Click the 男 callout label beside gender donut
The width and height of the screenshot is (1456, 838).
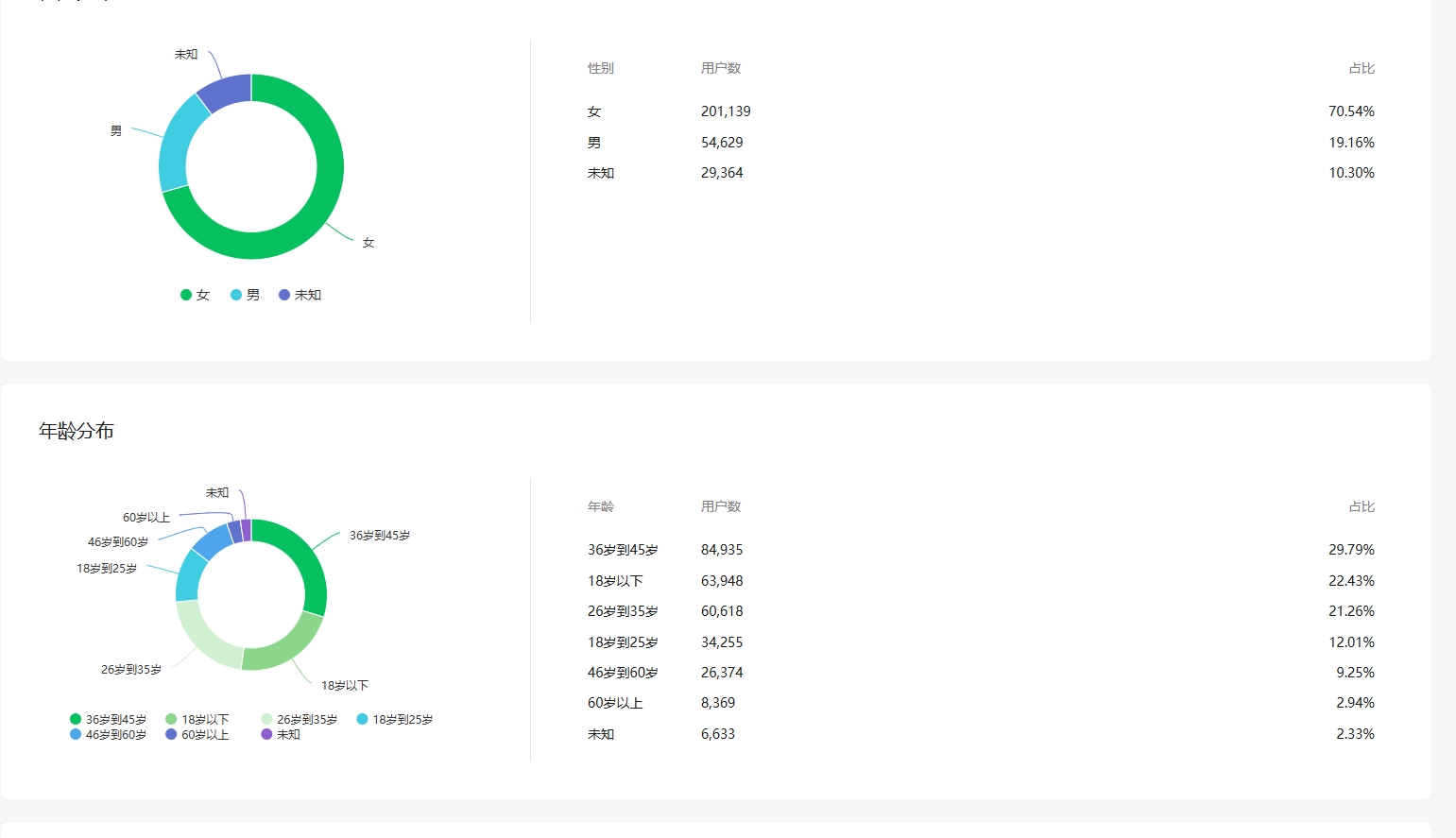point(116,131)
